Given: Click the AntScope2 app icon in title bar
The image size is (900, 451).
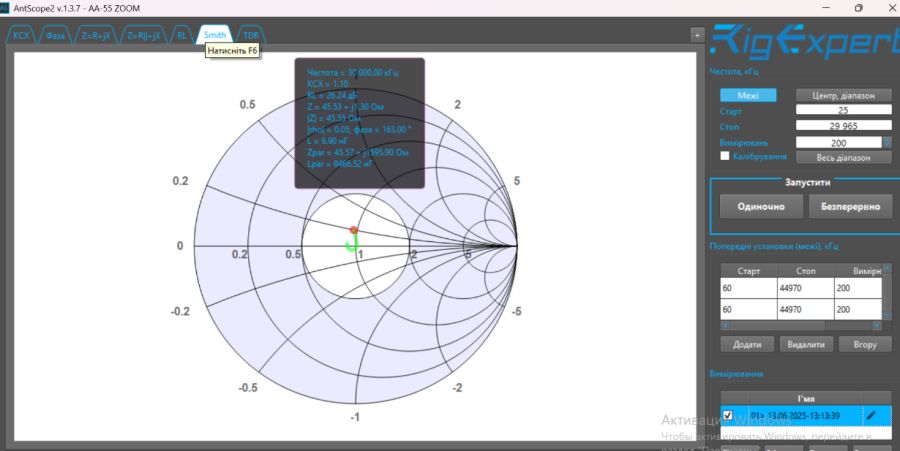Looking at the screenshot, I should (x=8, y=8).
